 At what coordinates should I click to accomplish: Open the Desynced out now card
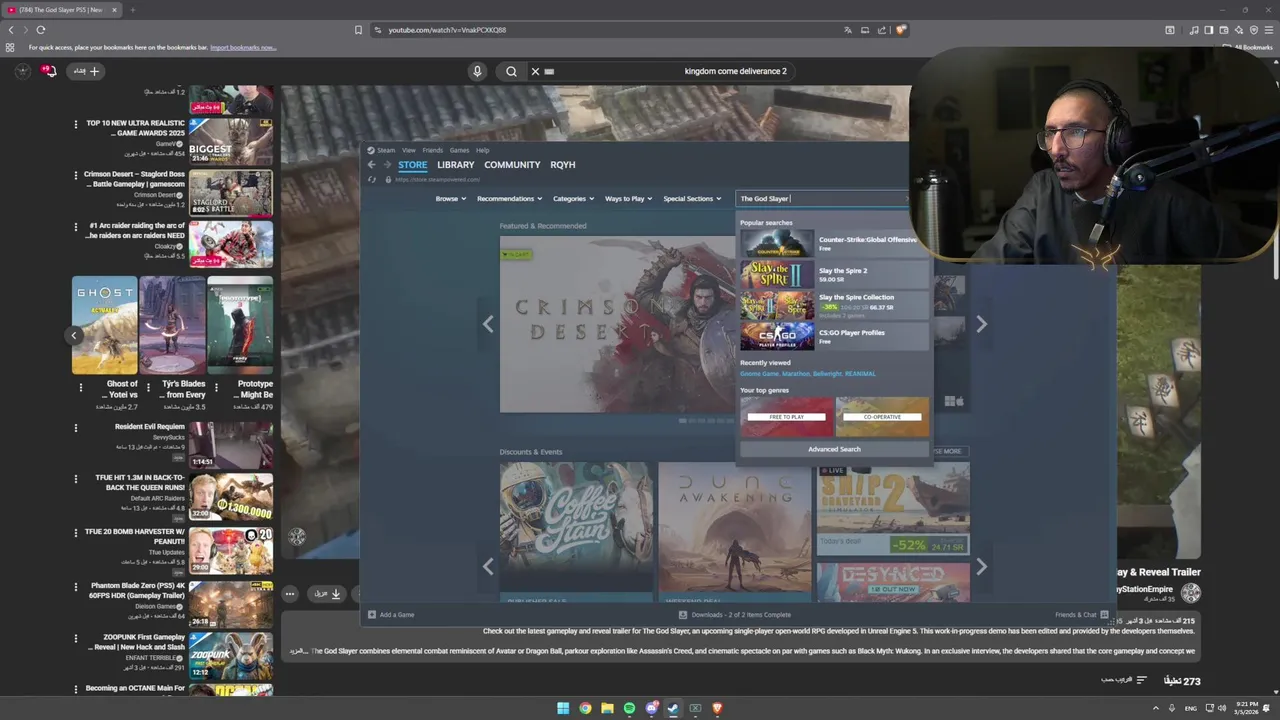point(893,582)
